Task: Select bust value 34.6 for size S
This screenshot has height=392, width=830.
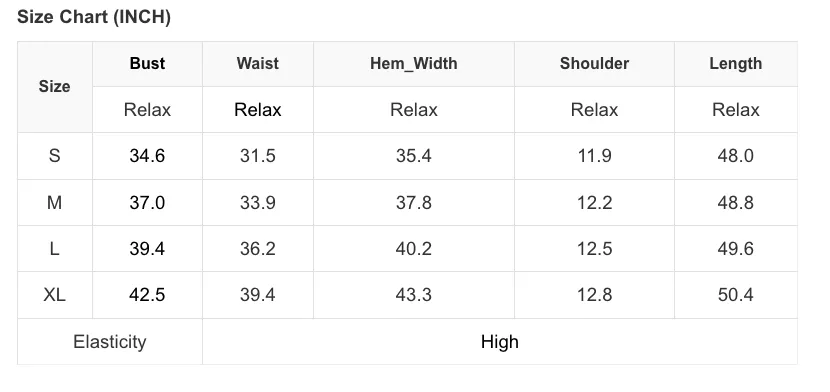Action: pos(147,156)
